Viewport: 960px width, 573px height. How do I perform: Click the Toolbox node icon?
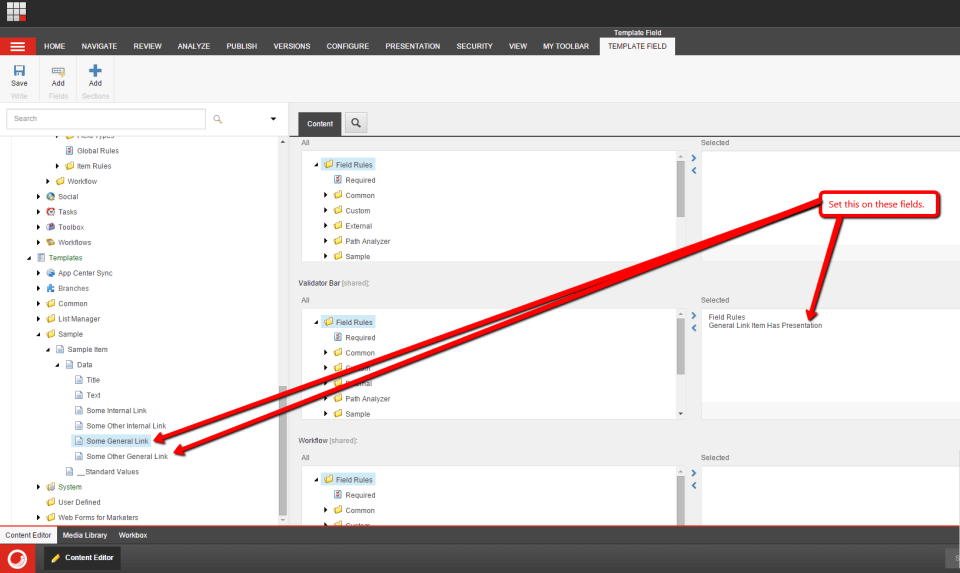click(51, 227)
